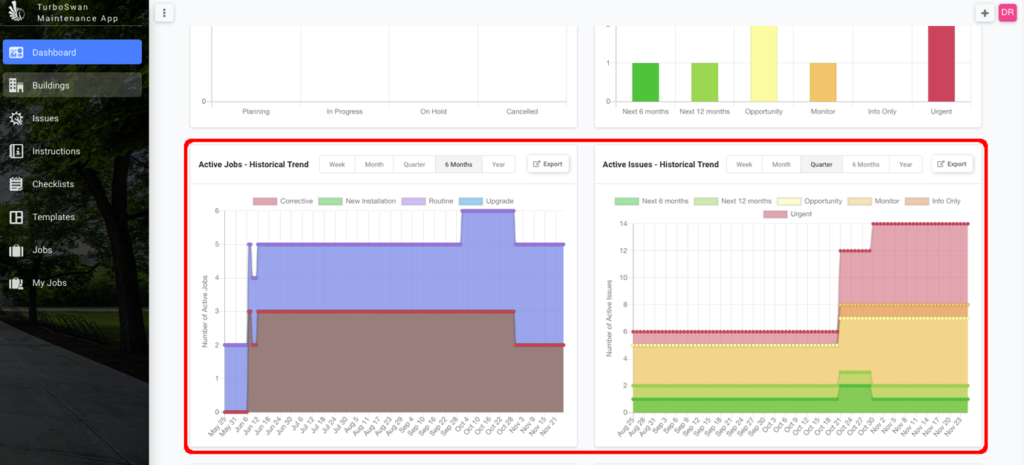Open the DR user avatar menu

point(1007,12)
